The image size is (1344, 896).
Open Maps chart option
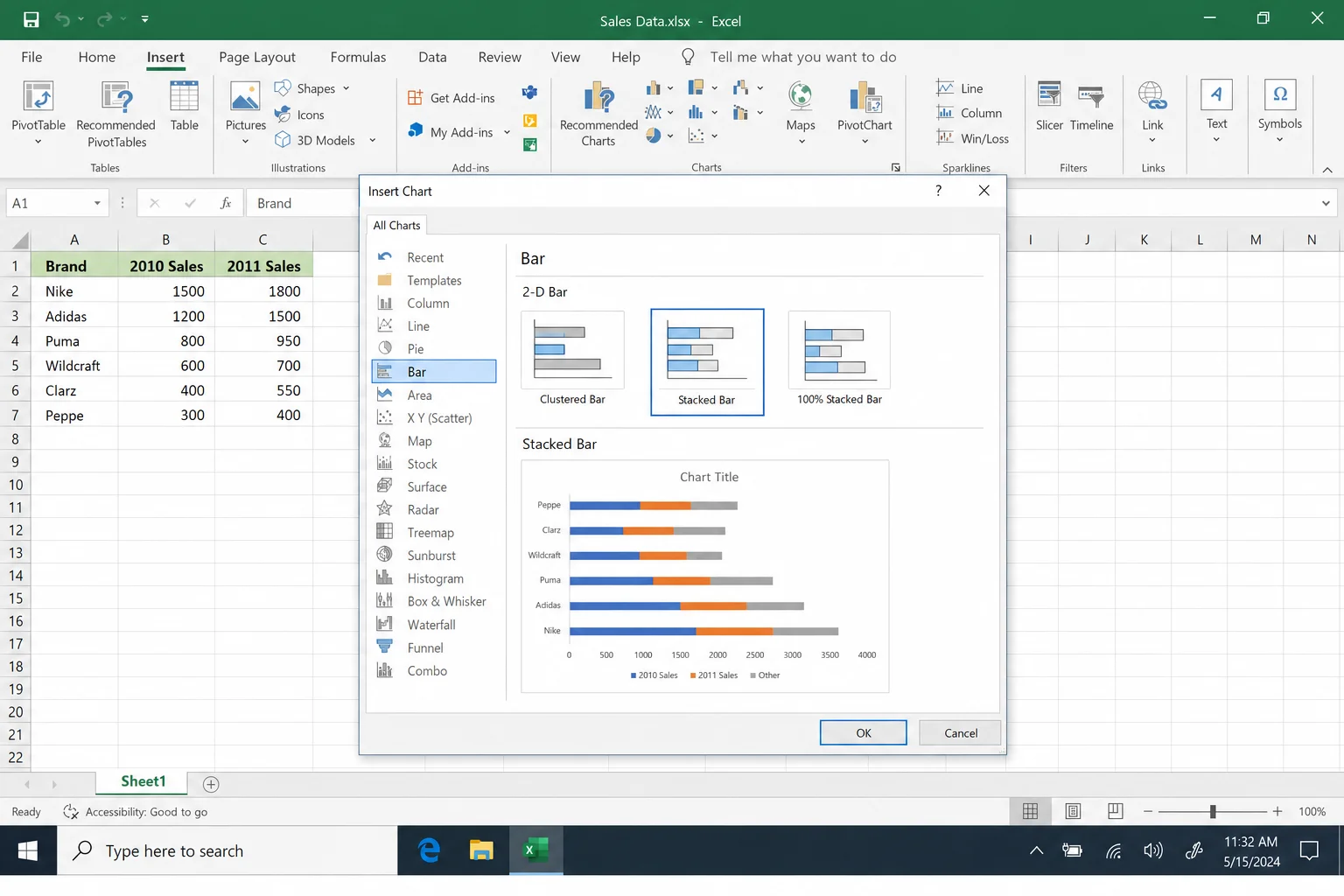point(801,113)
